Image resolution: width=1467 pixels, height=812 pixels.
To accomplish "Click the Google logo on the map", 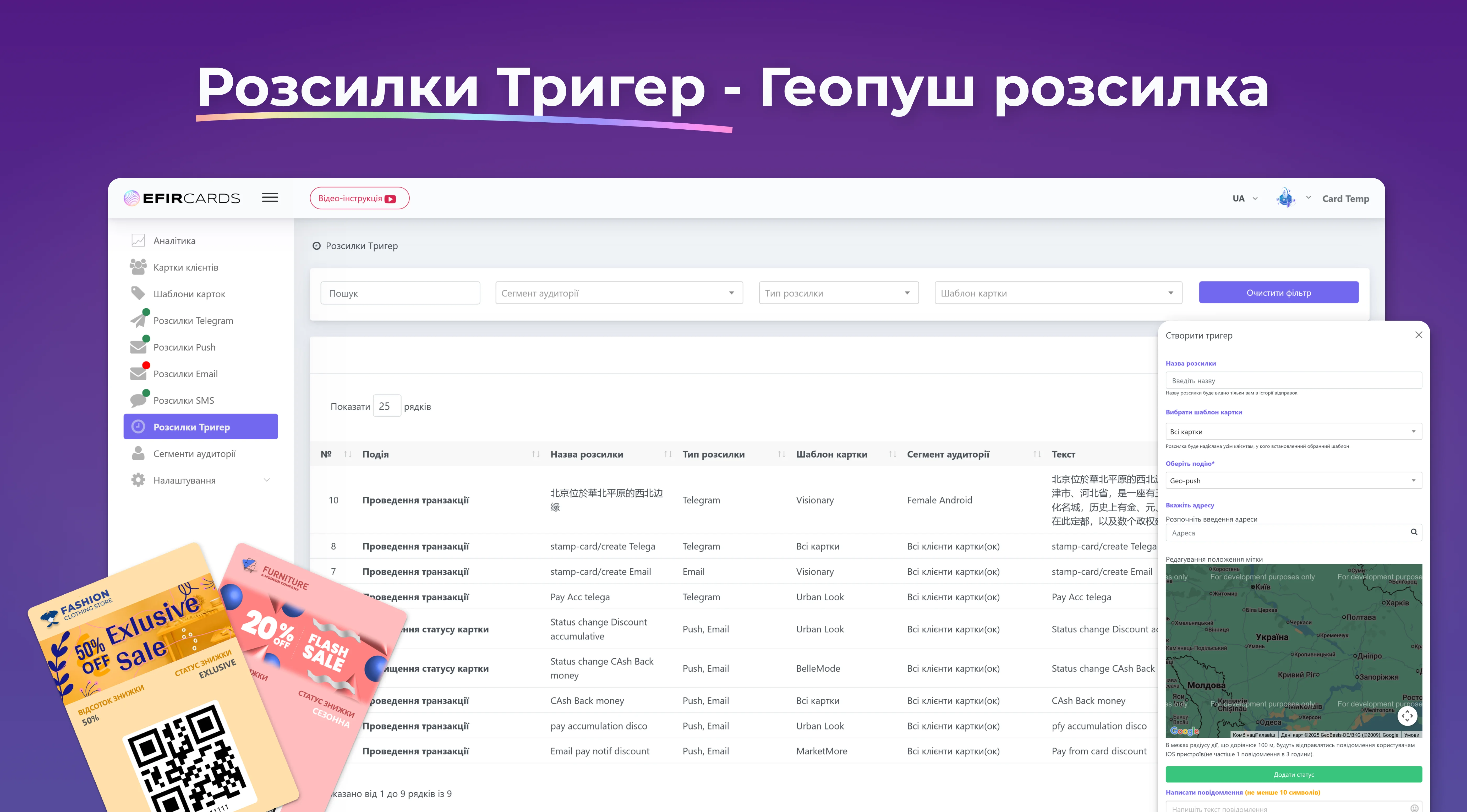I will (1184, 731).
